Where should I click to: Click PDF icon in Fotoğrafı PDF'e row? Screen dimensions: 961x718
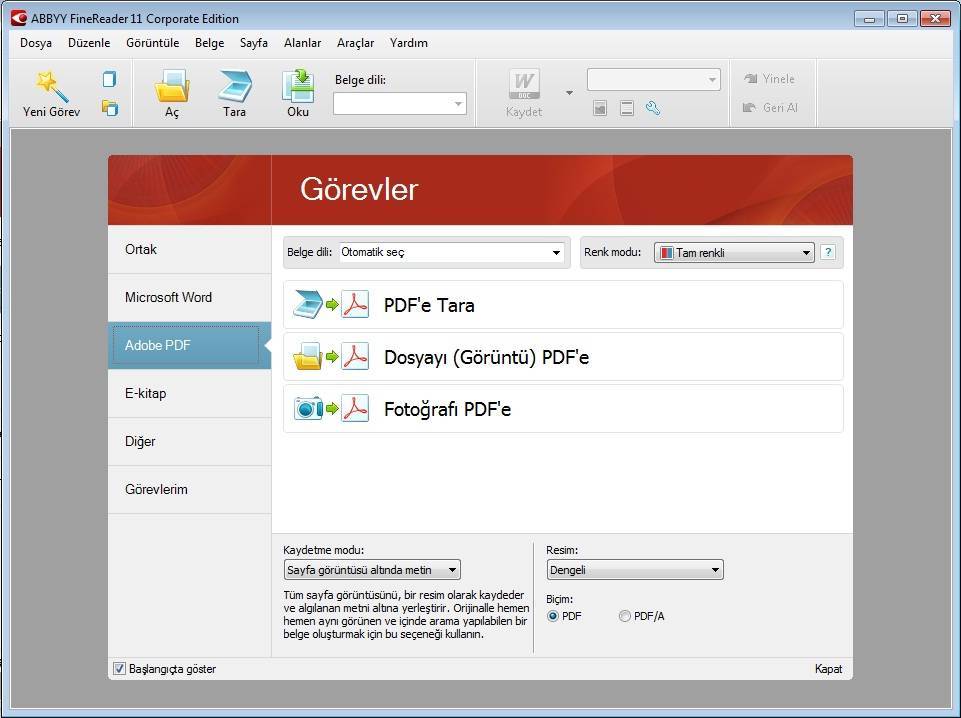click(355, 409)
